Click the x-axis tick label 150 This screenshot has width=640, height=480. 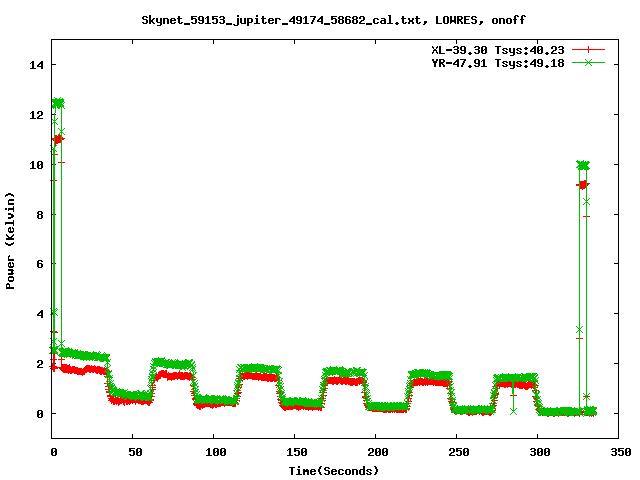coord(296,452)
